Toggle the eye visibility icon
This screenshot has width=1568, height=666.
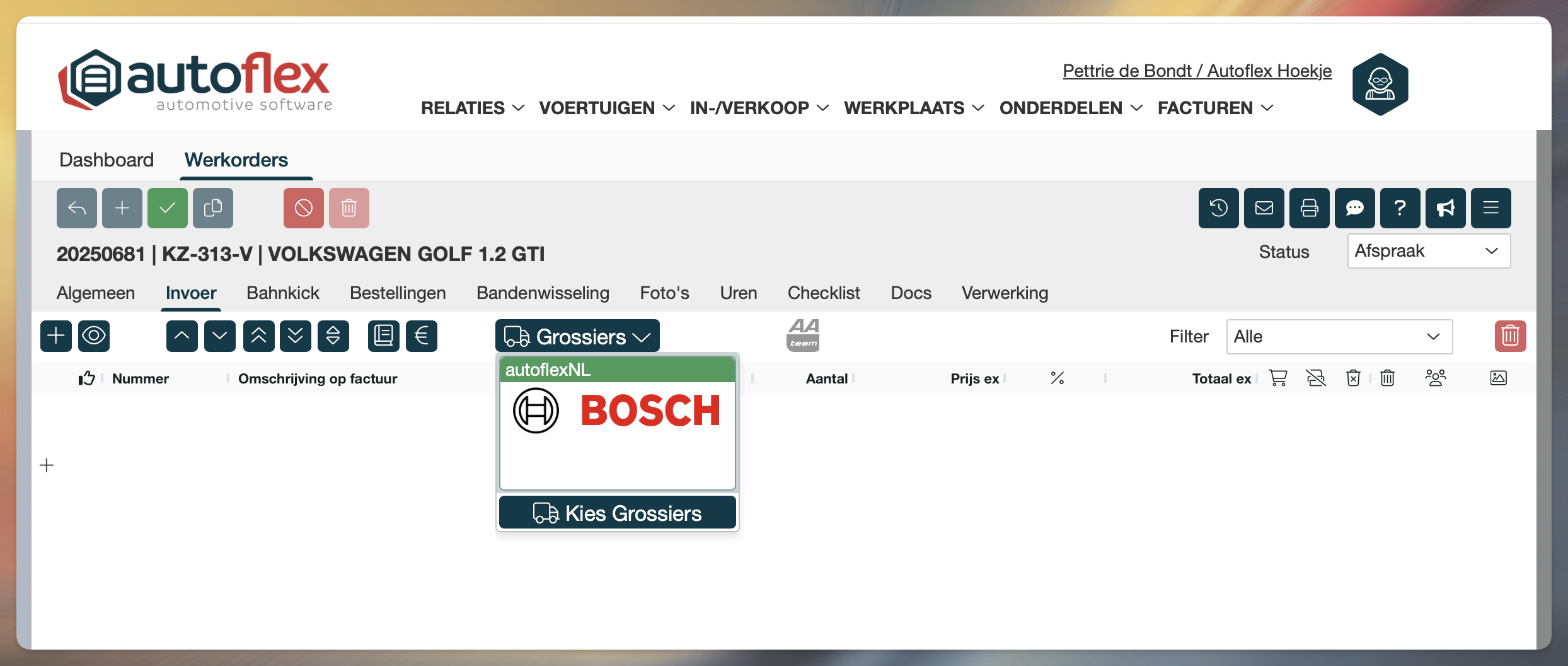click(x=94, y=336)
